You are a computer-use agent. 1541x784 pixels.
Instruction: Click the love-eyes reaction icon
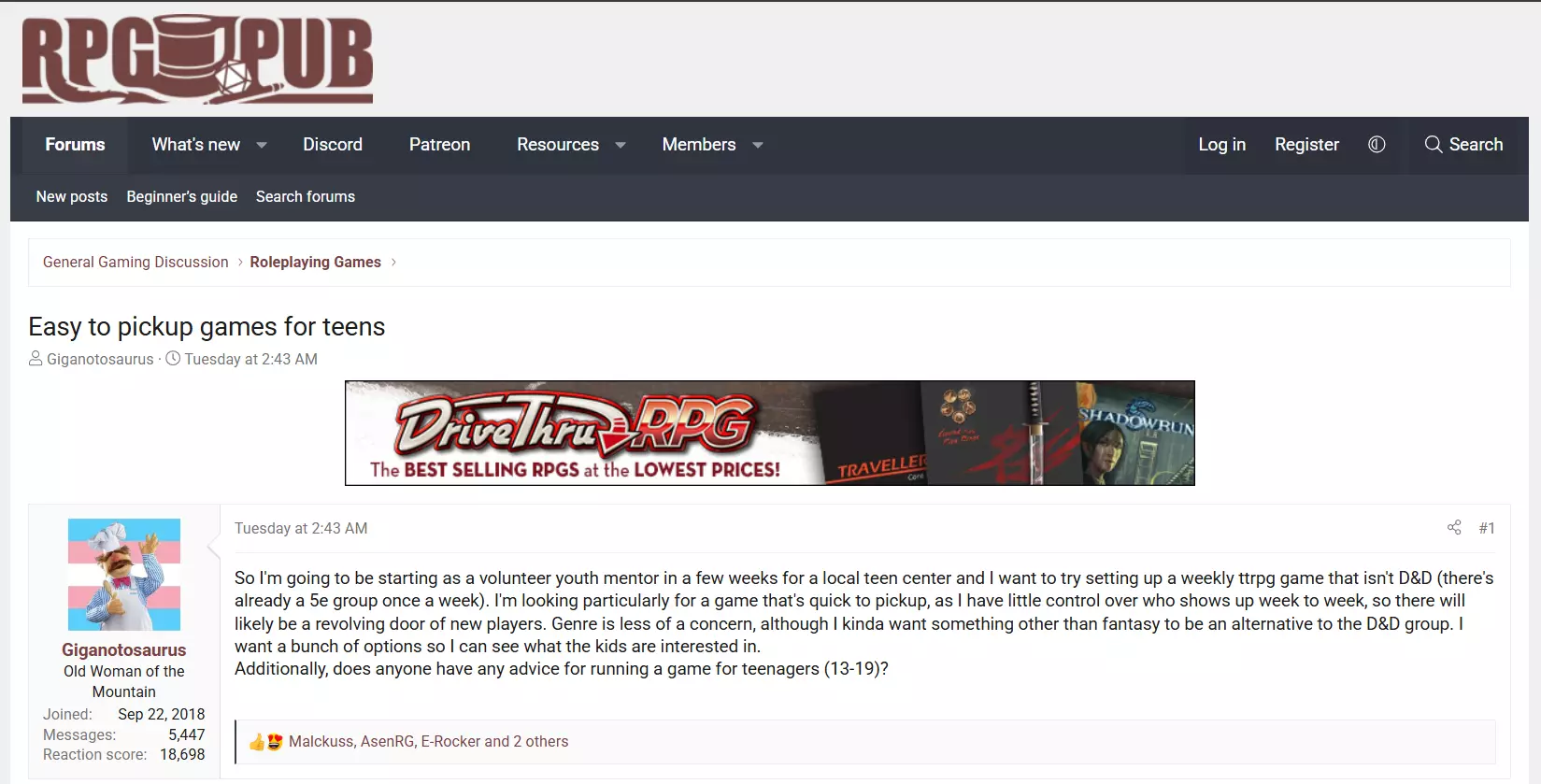[x=275, y=742]
